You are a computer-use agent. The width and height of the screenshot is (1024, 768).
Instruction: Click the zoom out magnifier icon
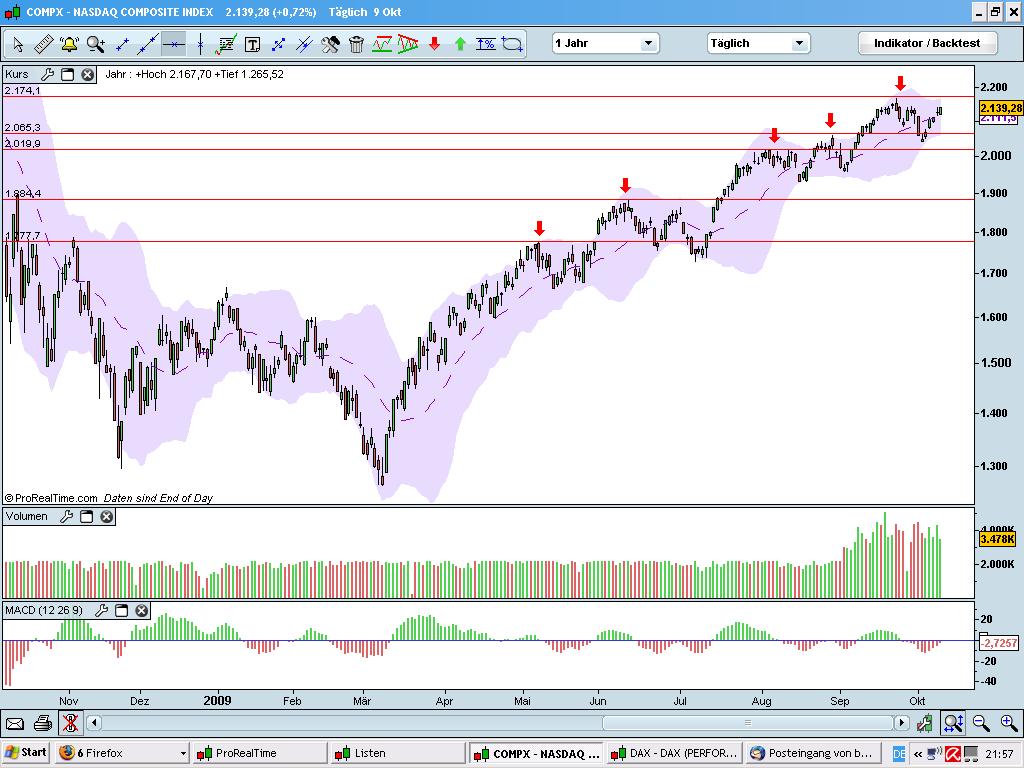pos(981,723)
